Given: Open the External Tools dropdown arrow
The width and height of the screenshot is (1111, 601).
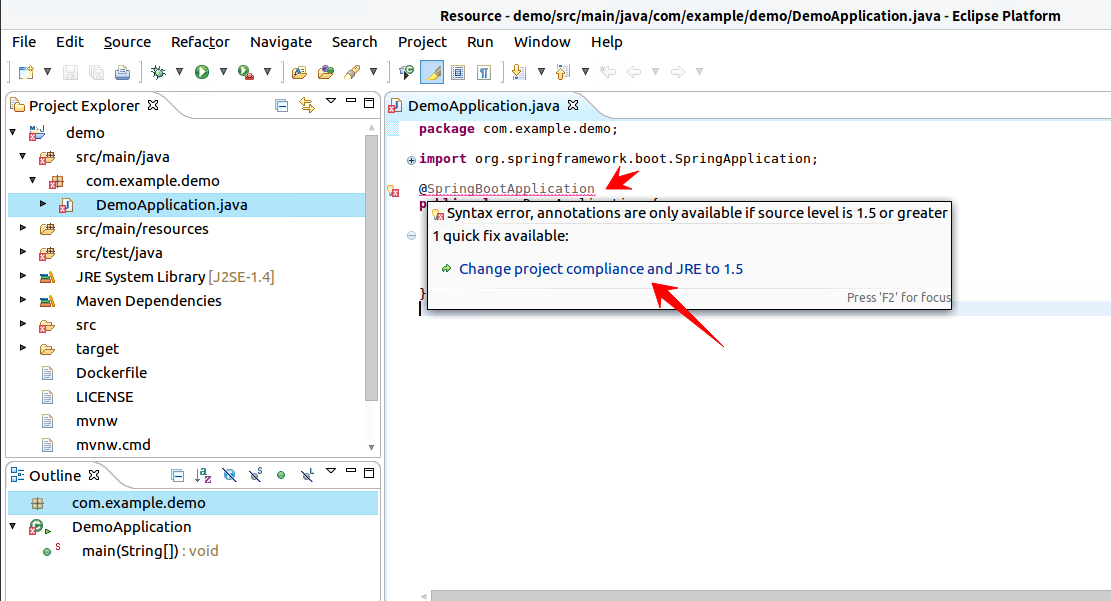Looking at the screenshot, I should point(267,72).
